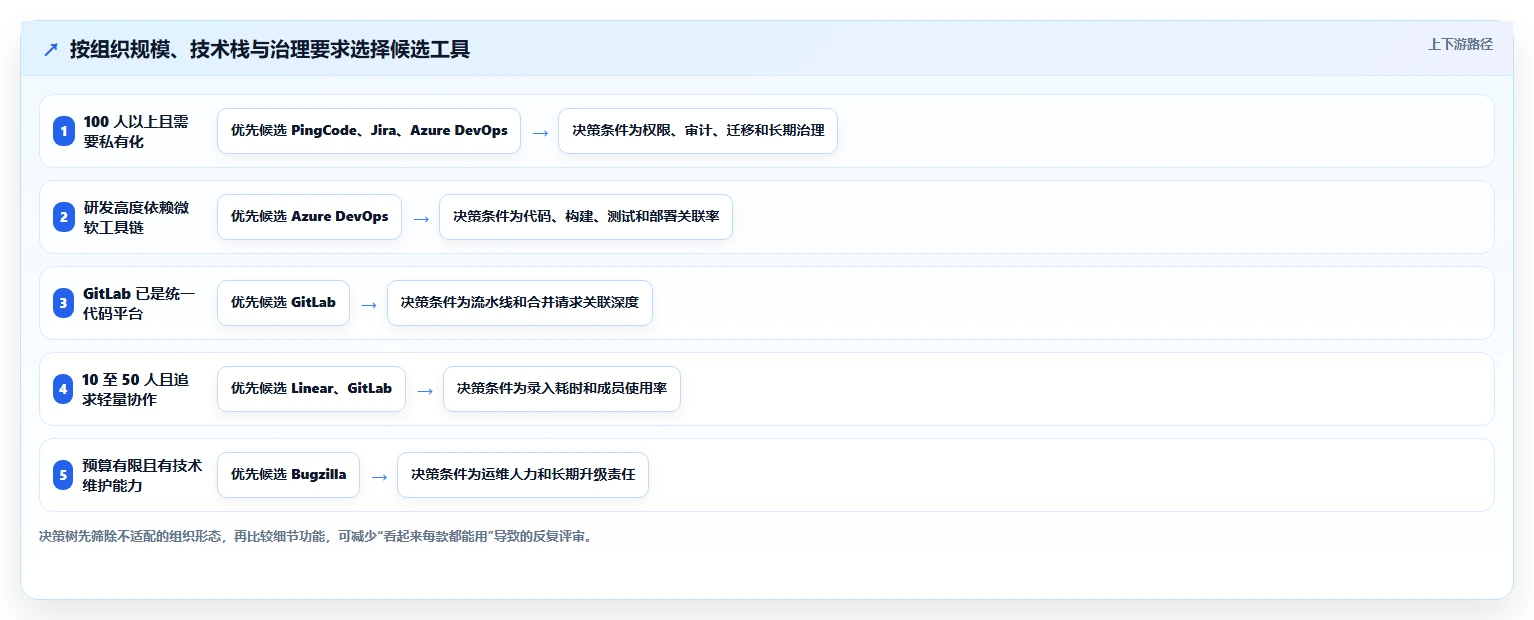
Task: Click the text 100 人以上且需要私有化
Action: point(137,131)
